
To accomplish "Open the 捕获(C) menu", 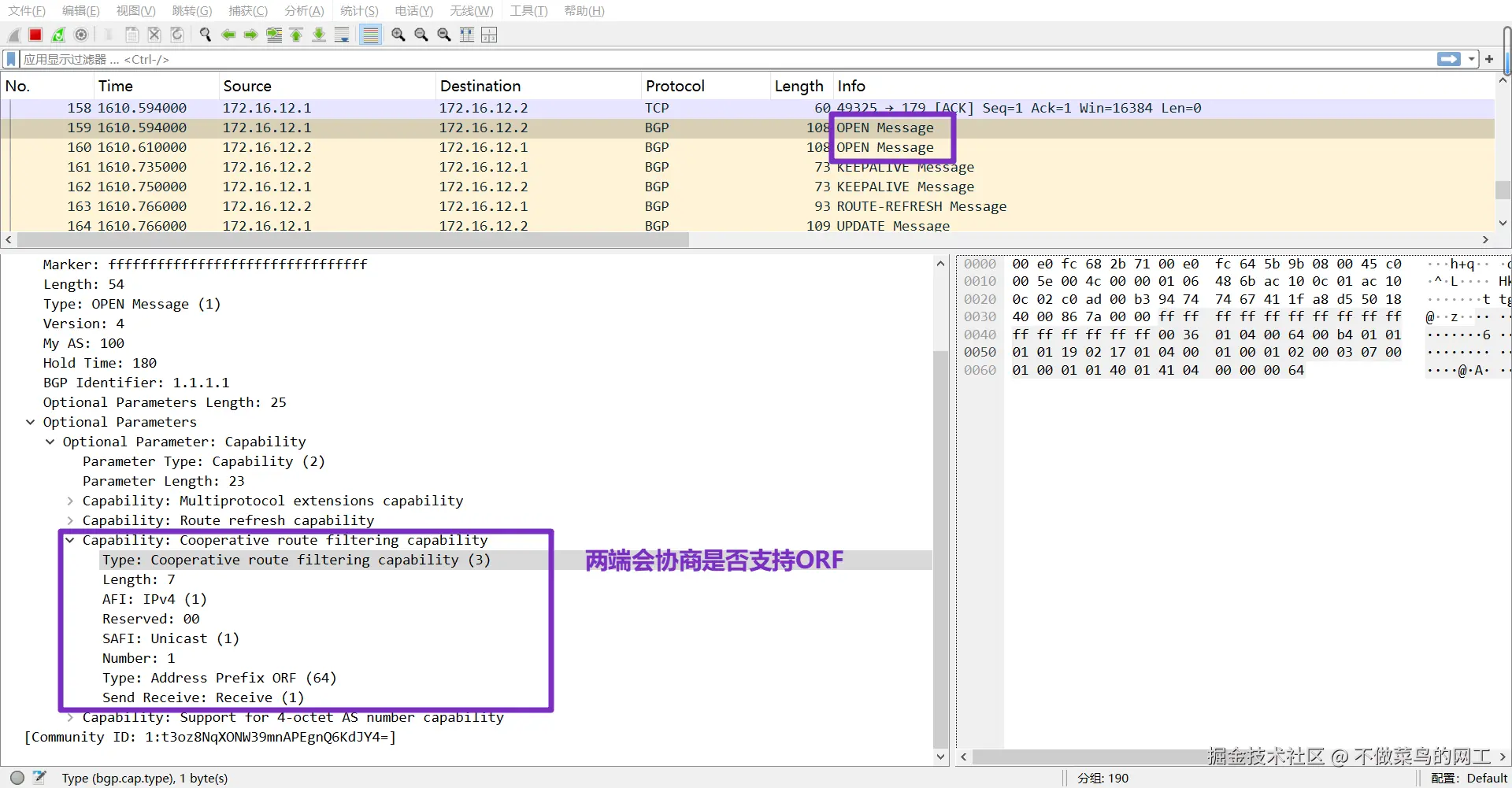I will pos(248,10).
